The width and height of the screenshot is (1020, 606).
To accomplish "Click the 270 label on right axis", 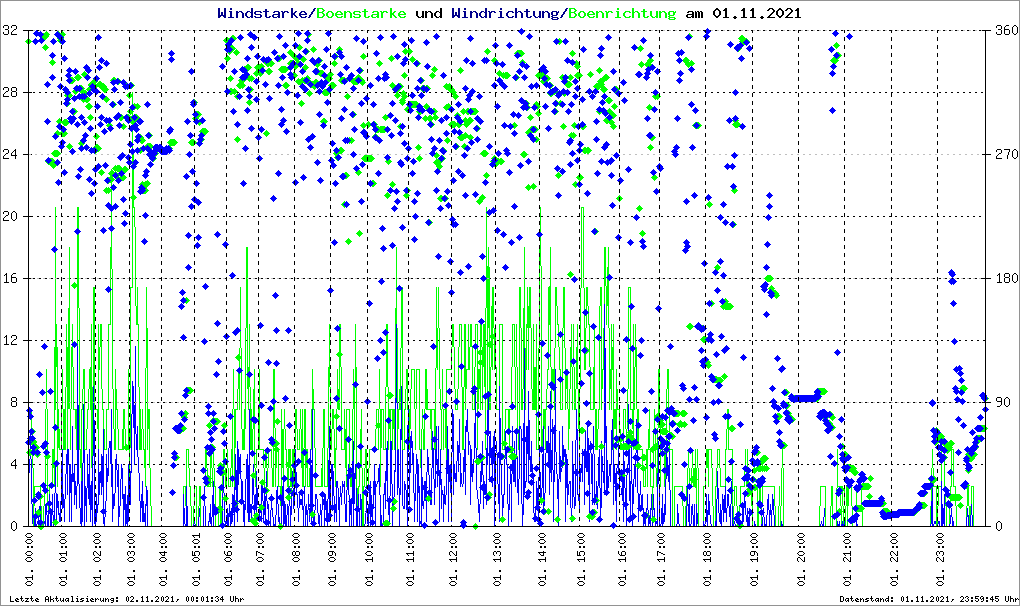I will [x=1005, y=155].
